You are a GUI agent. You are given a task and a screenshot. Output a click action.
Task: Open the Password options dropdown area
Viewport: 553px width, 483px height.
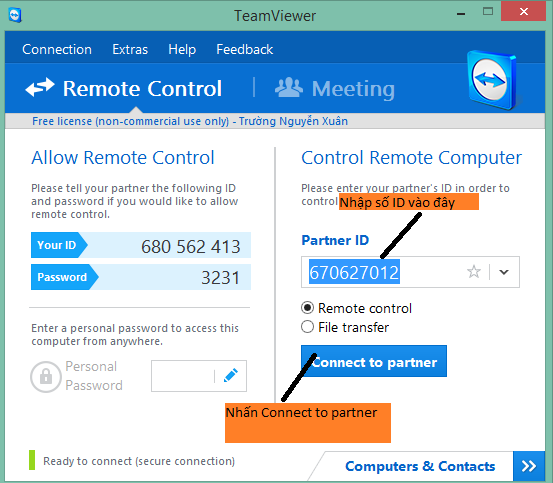[141, 277]
